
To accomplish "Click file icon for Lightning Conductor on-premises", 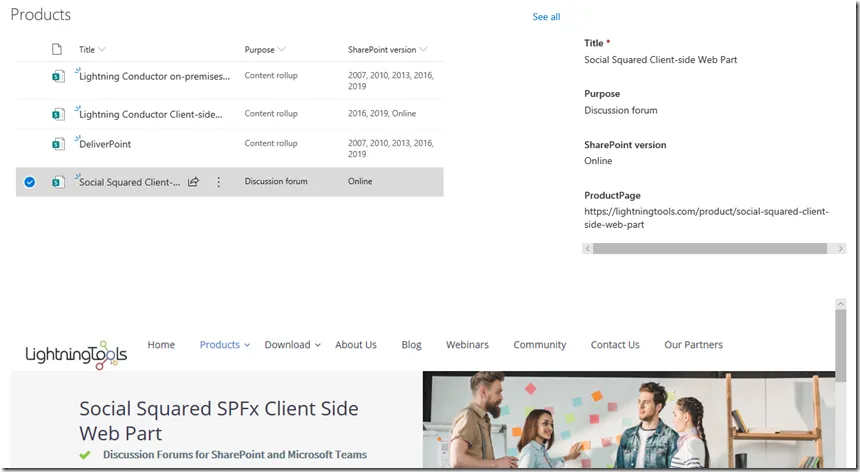I will pyautogui.click(x=58, y=76).
